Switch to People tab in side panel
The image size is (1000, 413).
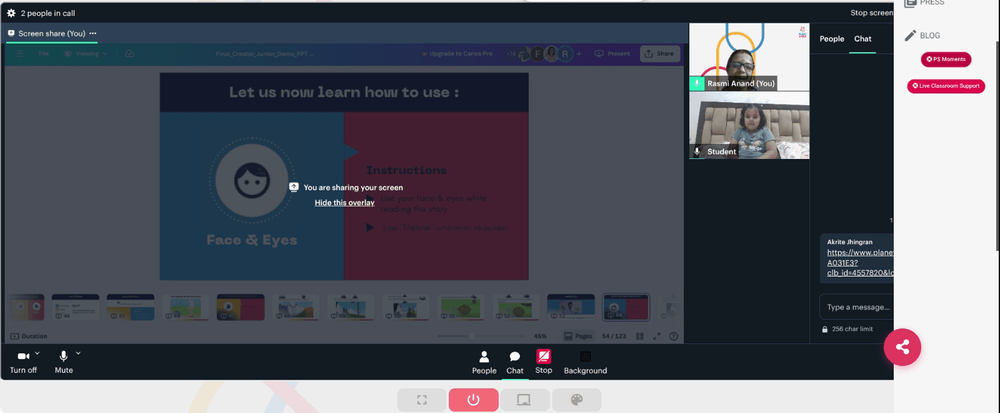pos(832,39)
